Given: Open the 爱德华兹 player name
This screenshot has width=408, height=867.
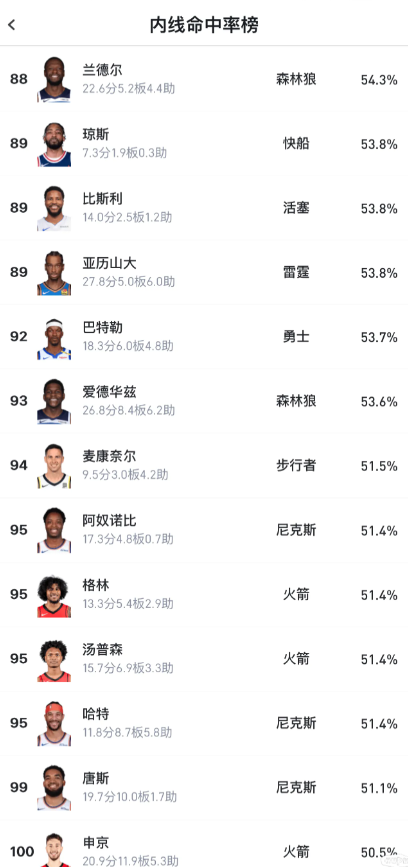Looking at the screenshot, I should [x=109, y=392].
